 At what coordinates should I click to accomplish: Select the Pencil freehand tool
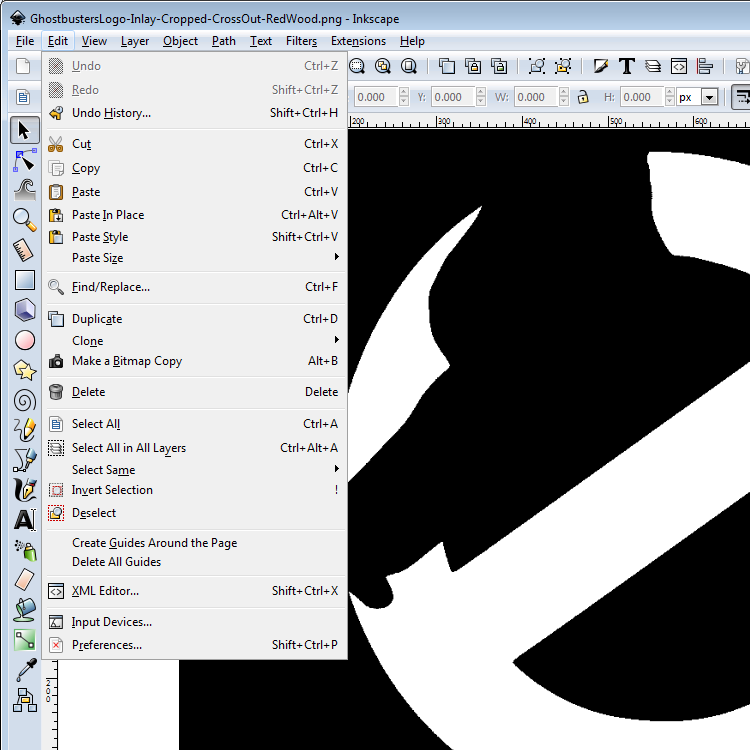coord(24,430)
